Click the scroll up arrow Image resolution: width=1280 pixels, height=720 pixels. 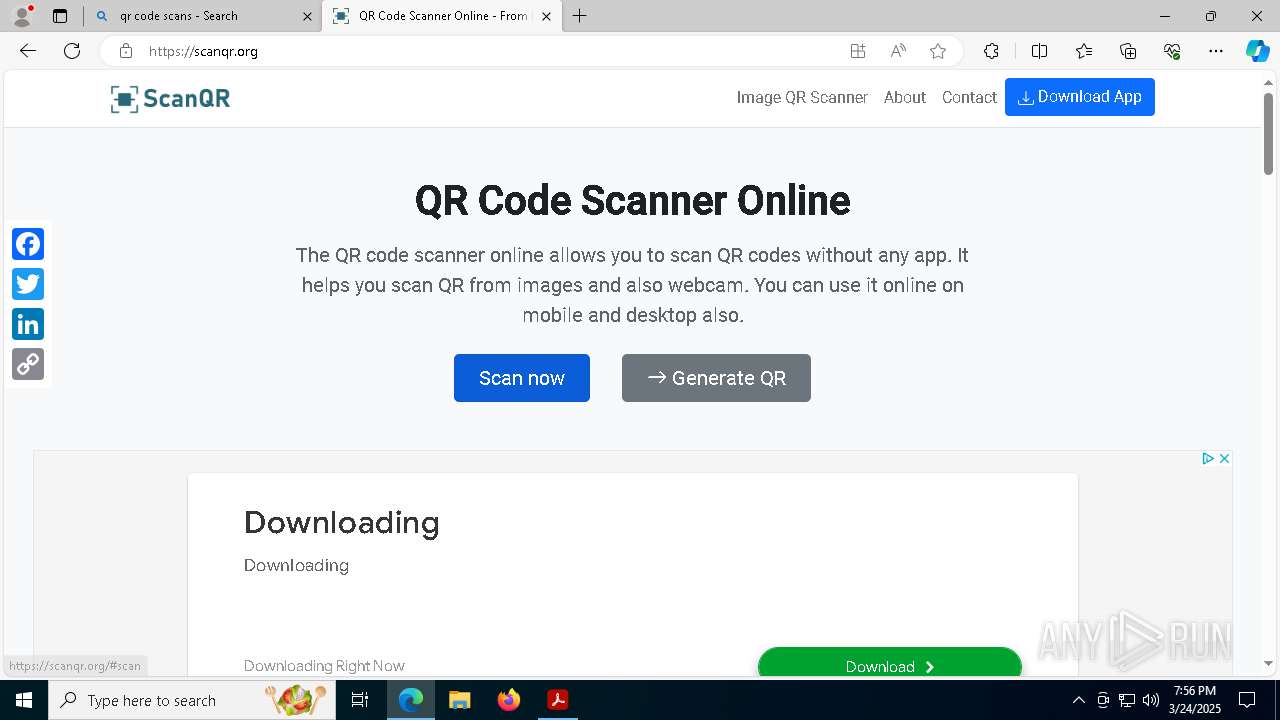click(x=1268, y=82)
